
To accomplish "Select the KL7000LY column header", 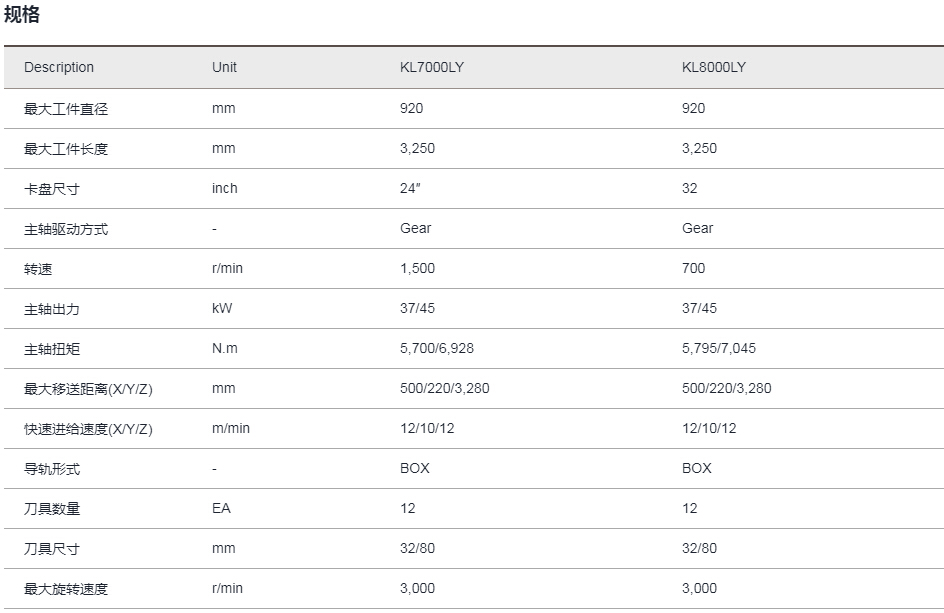I will (432, 67).
